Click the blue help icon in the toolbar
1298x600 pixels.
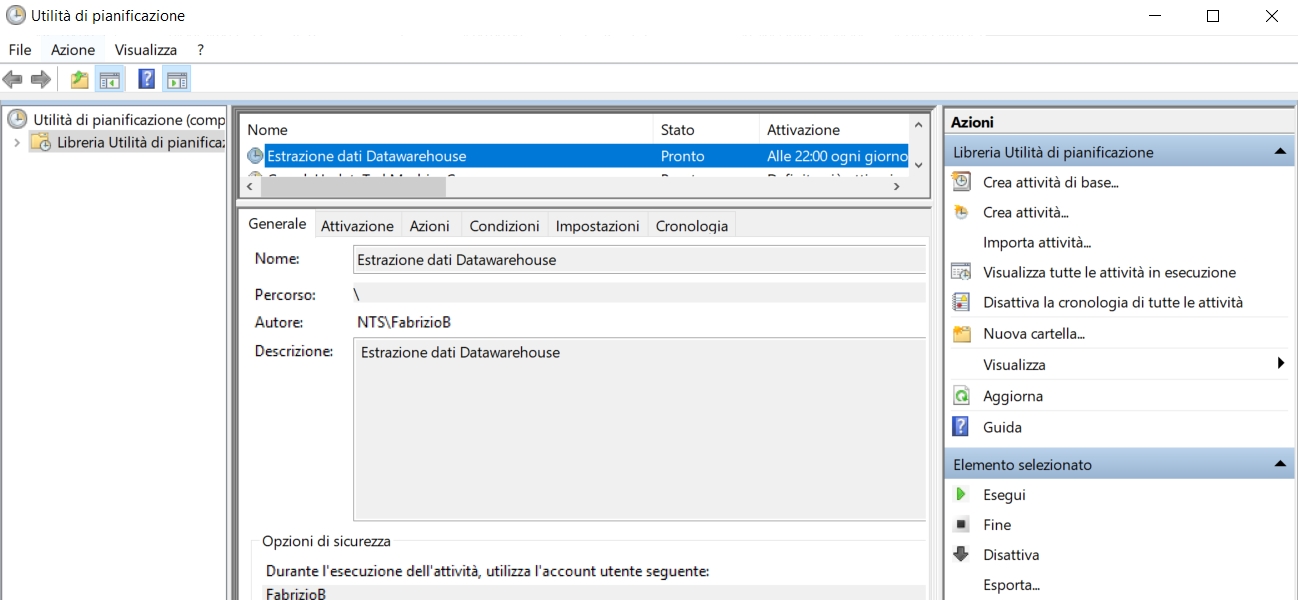(x=146, y=80)
